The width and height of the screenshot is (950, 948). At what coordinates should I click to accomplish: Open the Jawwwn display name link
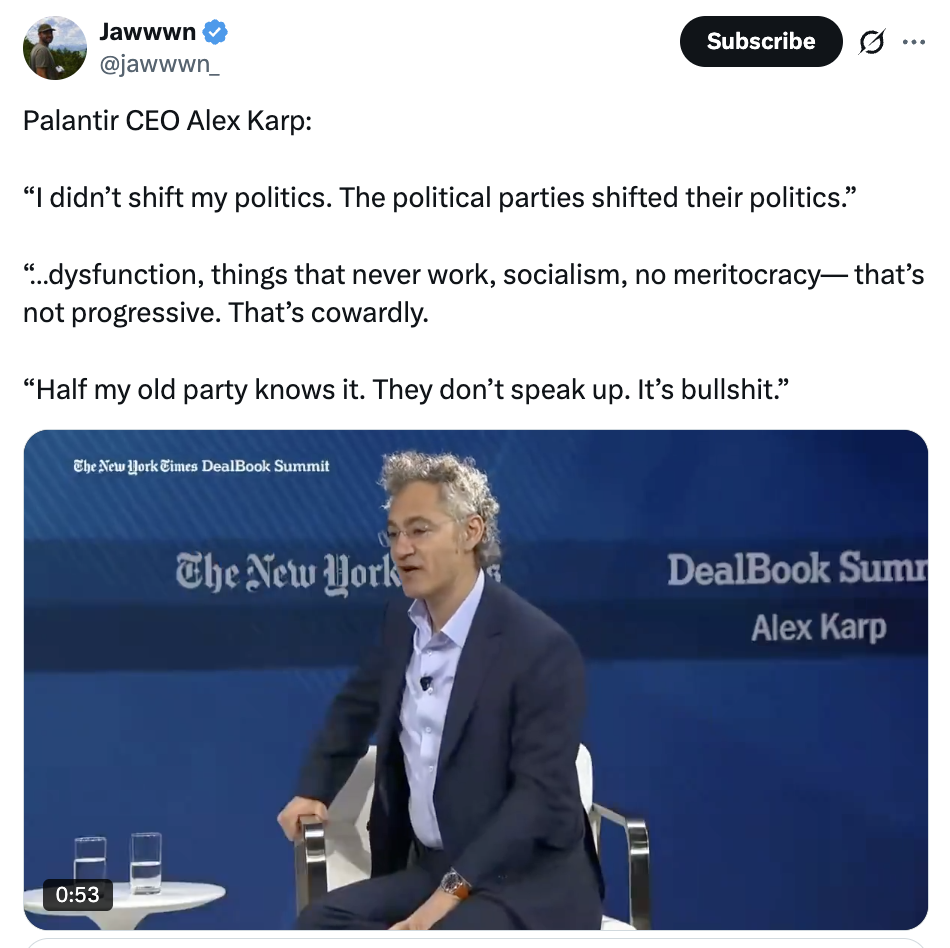tap(147, 31)
